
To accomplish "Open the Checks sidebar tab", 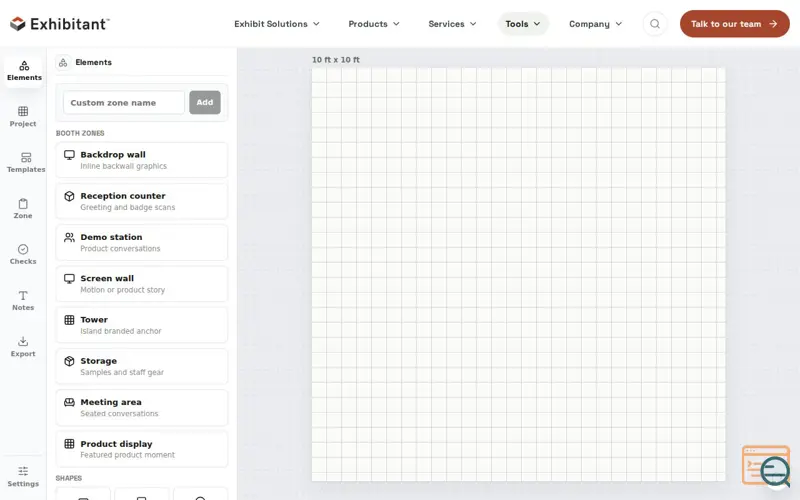I will click(23, 255).
